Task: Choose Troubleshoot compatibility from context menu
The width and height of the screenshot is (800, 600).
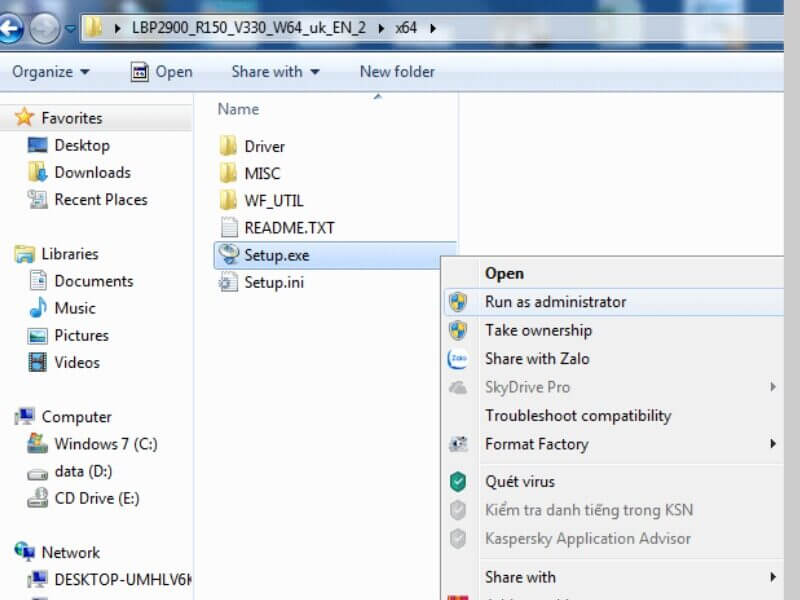Action: (x=578, y=416)
